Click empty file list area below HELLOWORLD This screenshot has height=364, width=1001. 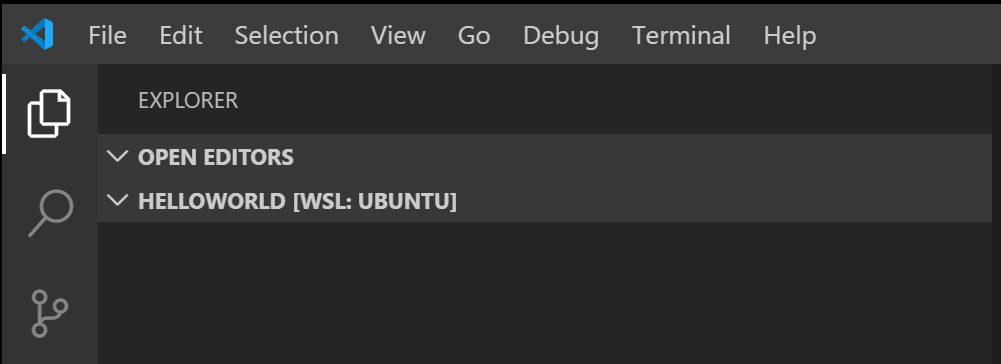(x=545, y=293)
